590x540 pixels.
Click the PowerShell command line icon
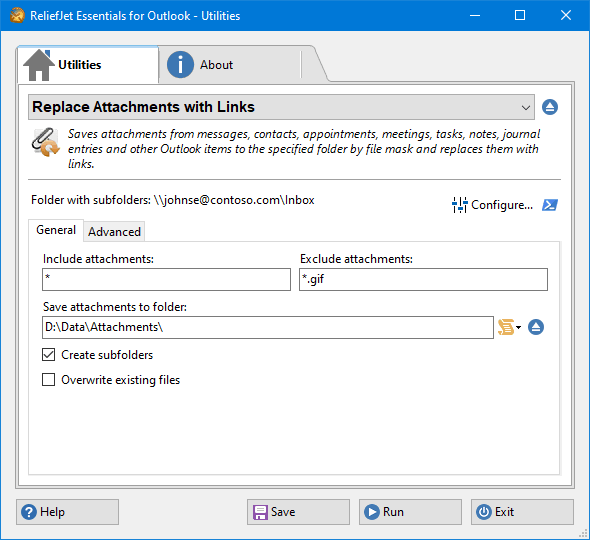(x=550, y=205)
